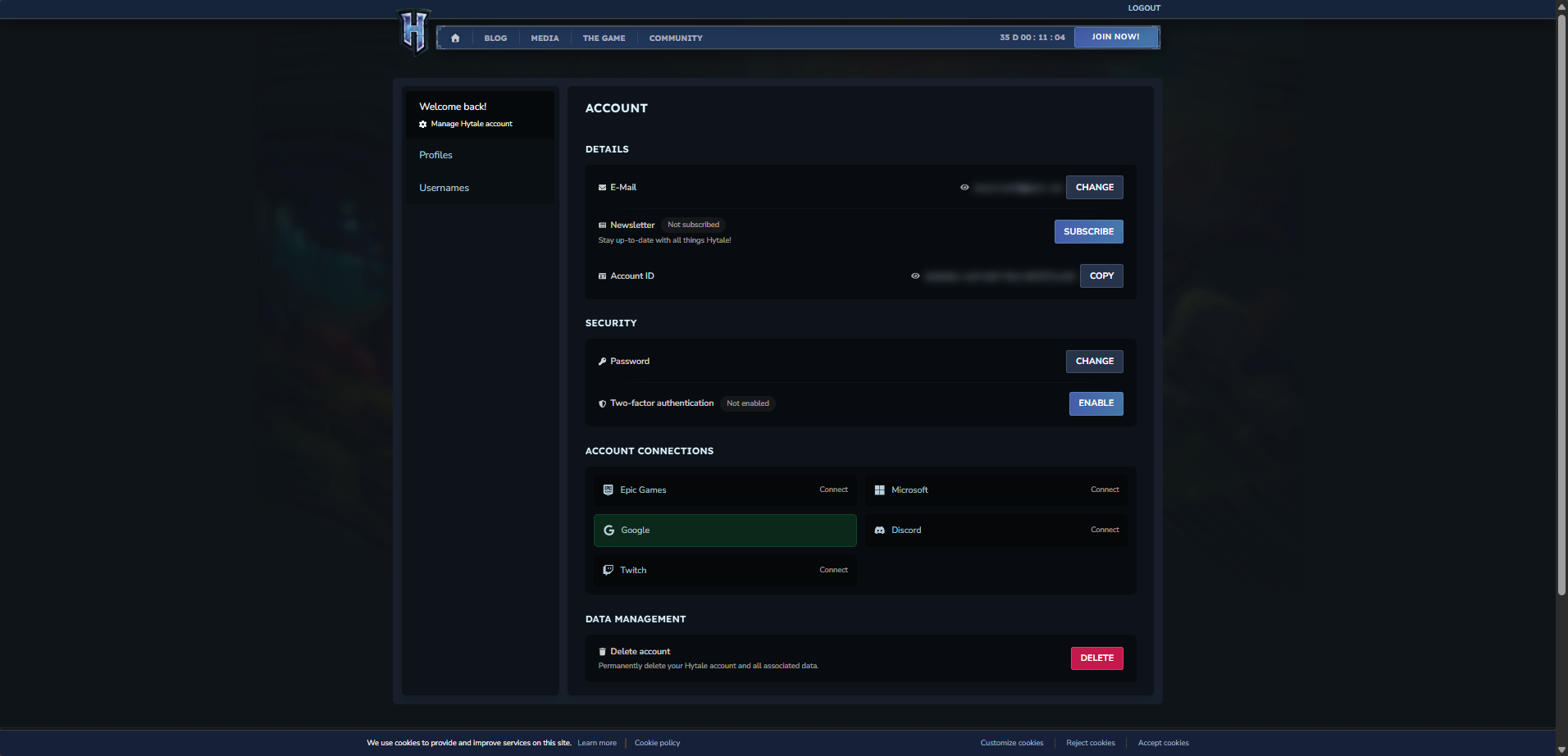Go to home via house icon

tap(455, 38)
